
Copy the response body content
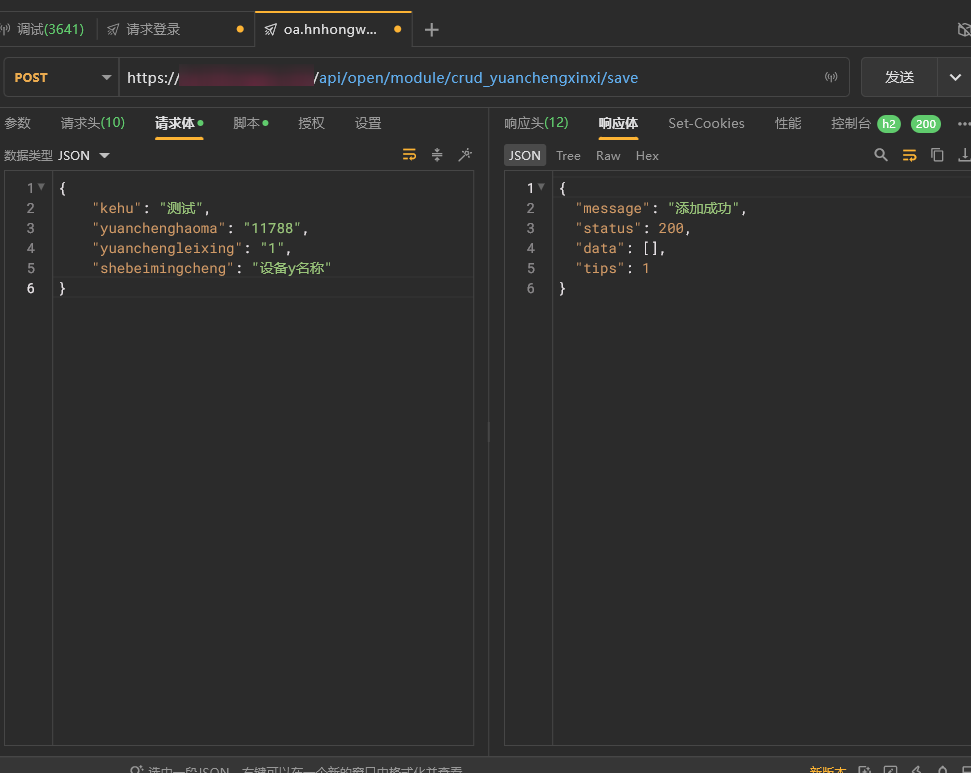pos(937,155)
